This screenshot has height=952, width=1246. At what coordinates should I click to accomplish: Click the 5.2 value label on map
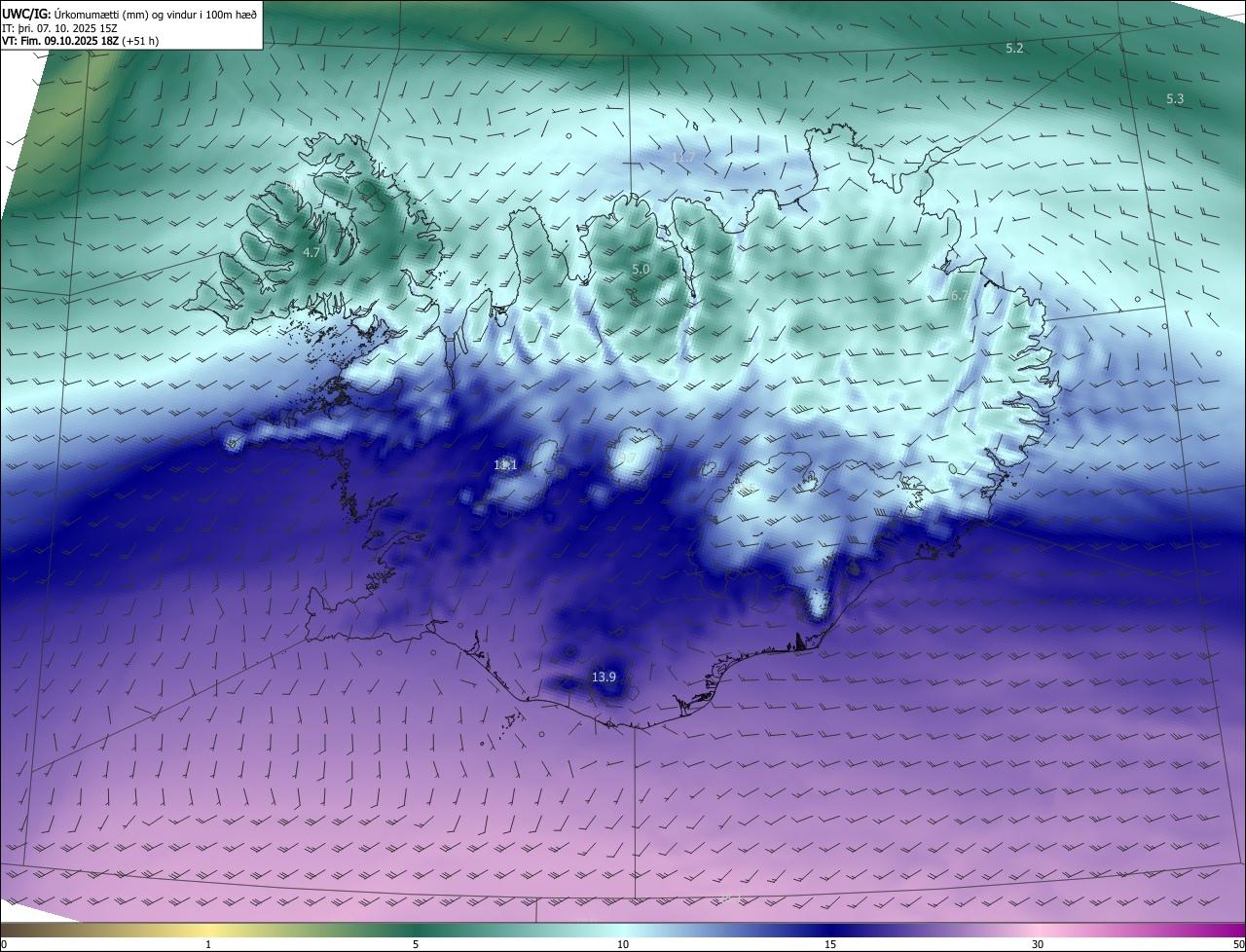pos(1014,48)
